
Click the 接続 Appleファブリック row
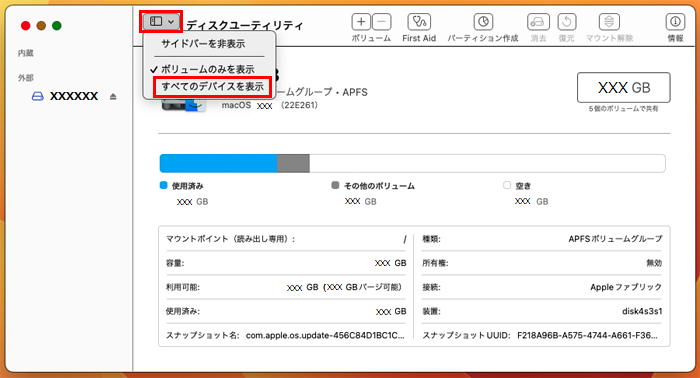coord(542,287)
